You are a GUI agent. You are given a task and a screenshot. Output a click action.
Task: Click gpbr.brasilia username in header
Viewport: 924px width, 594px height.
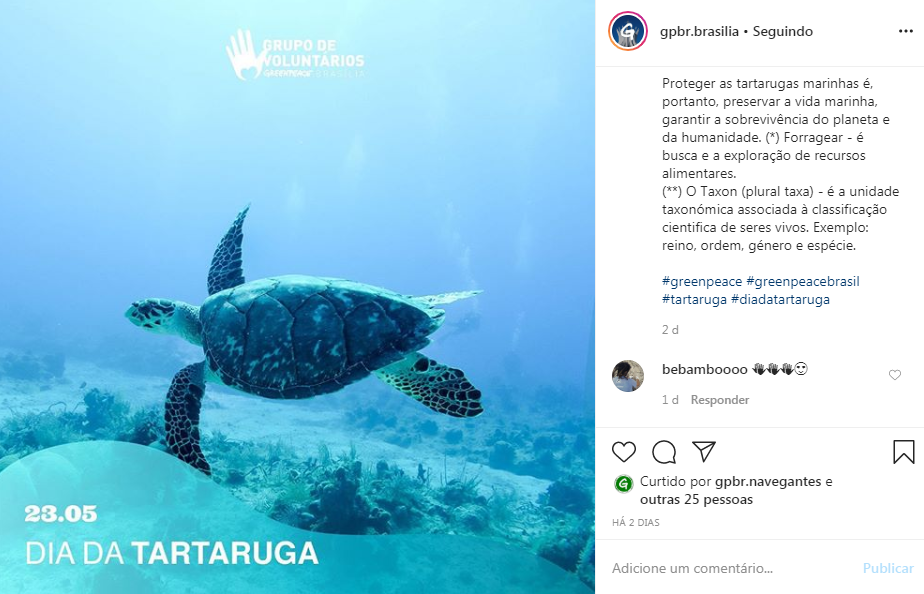point(699,31)
